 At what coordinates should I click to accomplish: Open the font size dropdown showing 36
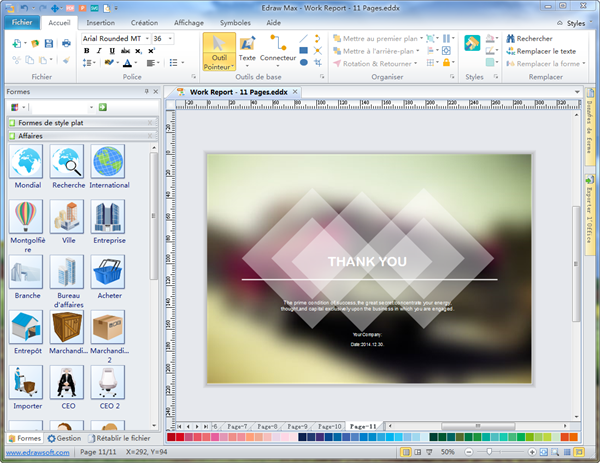pos(171,38)
